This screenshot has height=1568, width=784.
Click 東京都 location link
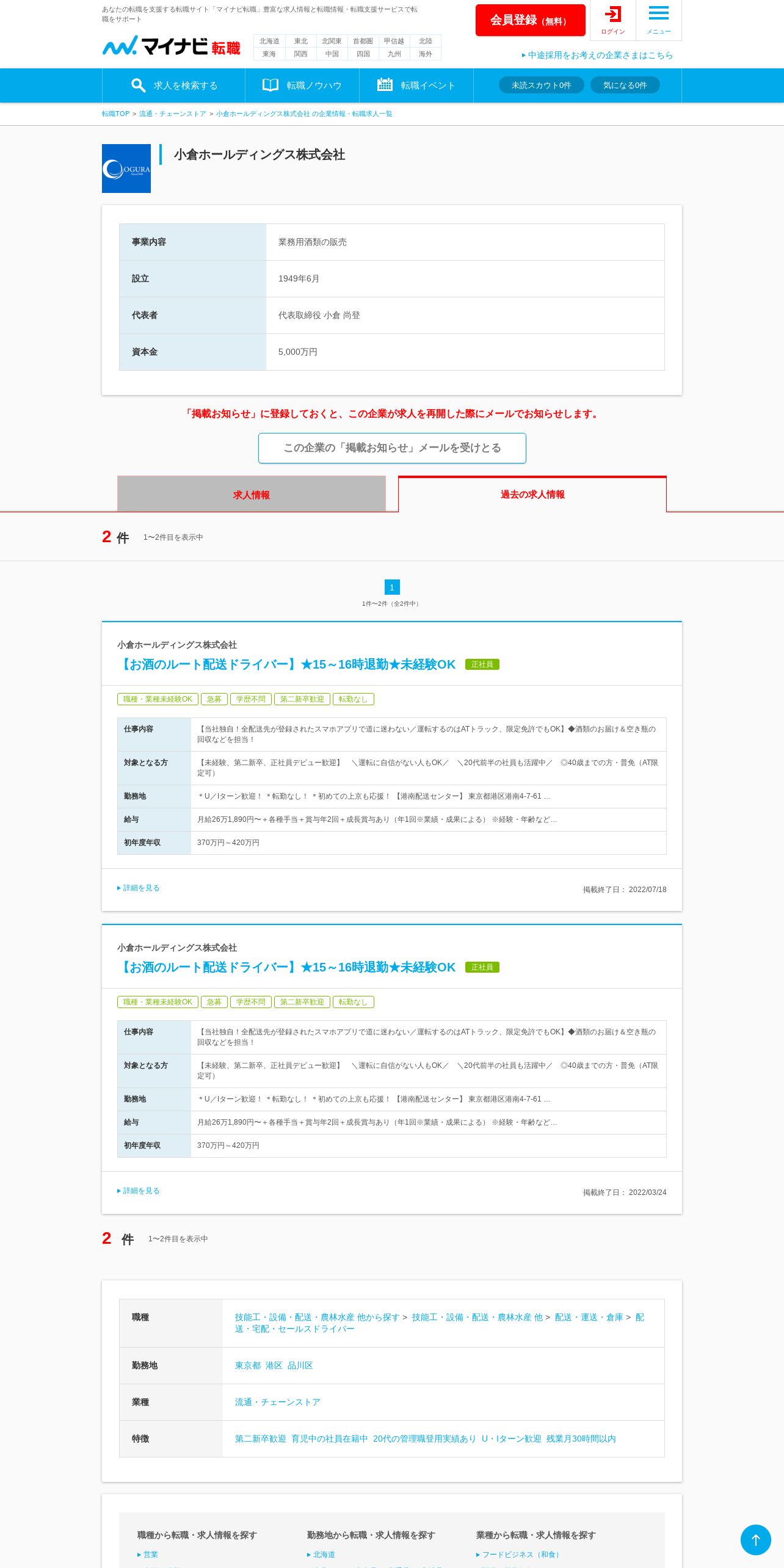pyautogui.click(x=248, y=1365)
